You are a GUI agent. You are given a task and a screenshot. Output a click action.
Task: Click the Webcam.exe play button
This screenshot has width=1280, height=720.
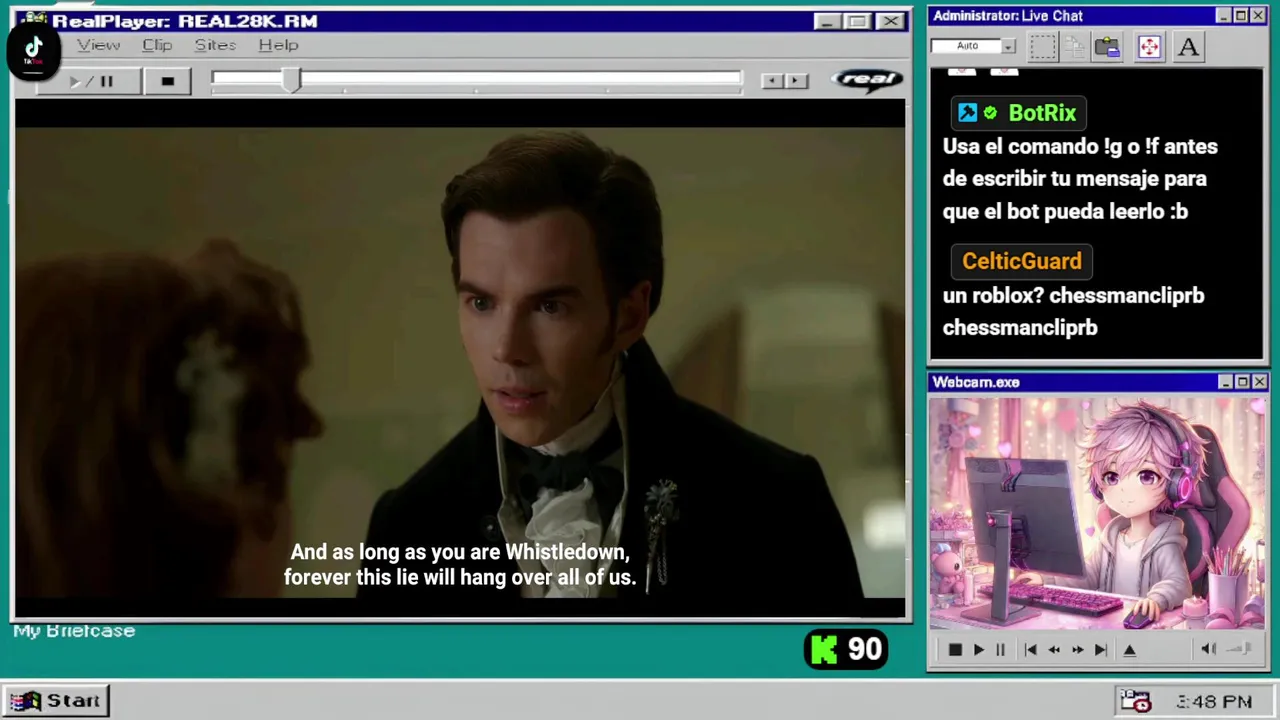[x=978, y=650]
